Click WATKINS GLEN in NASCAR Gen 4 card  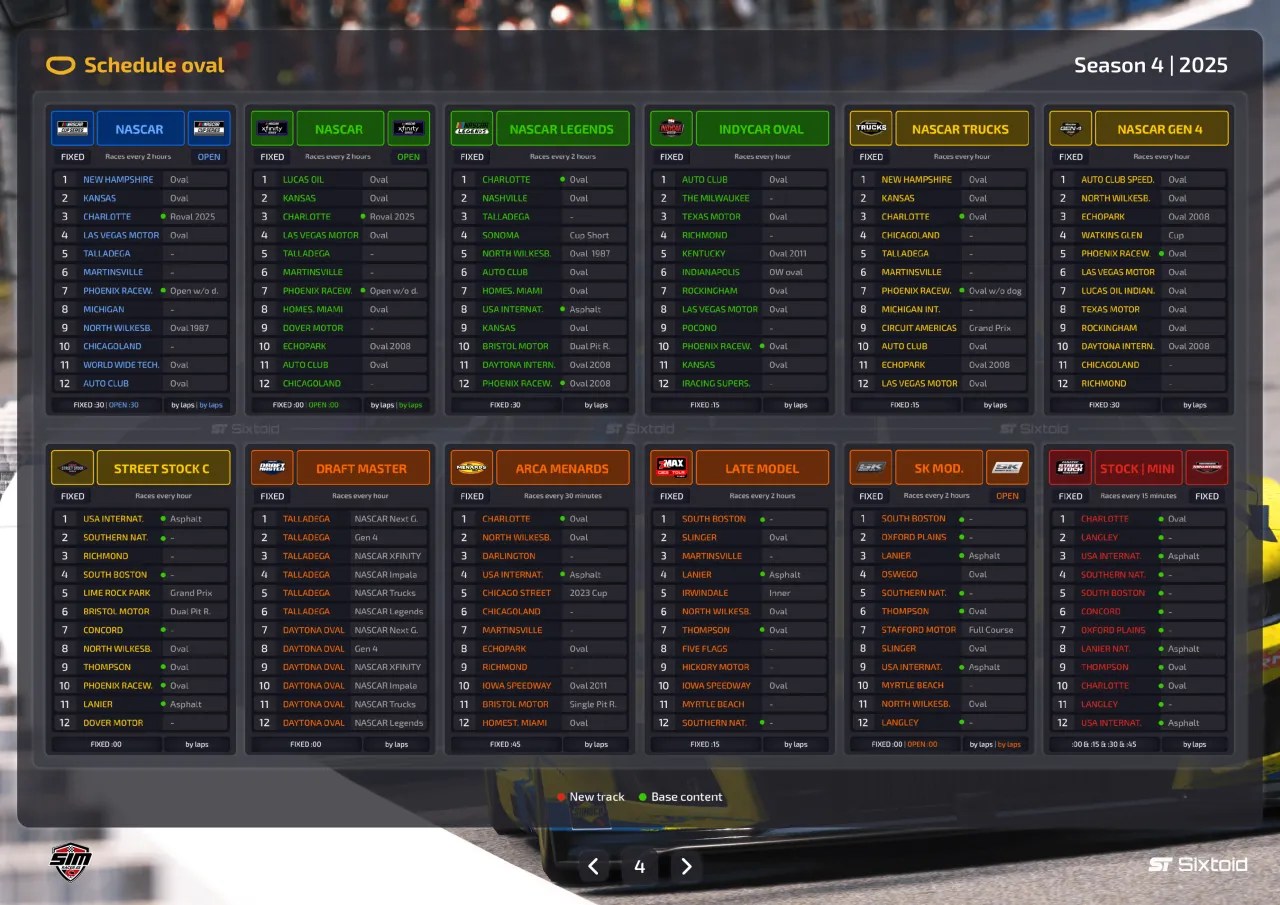1111,235
